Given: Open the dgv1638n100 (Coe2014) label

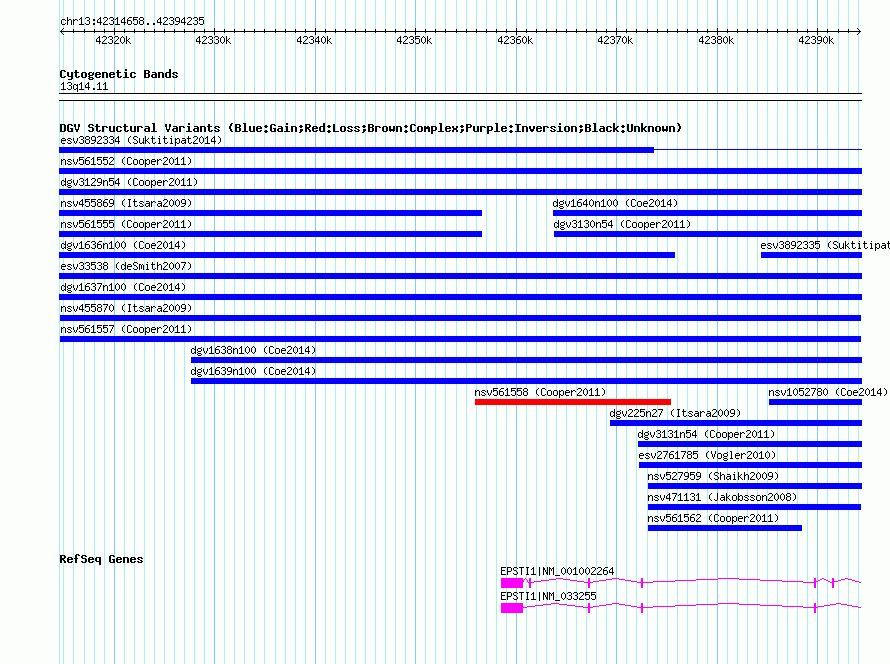Looking at the screenshot, I should [253, 350].
